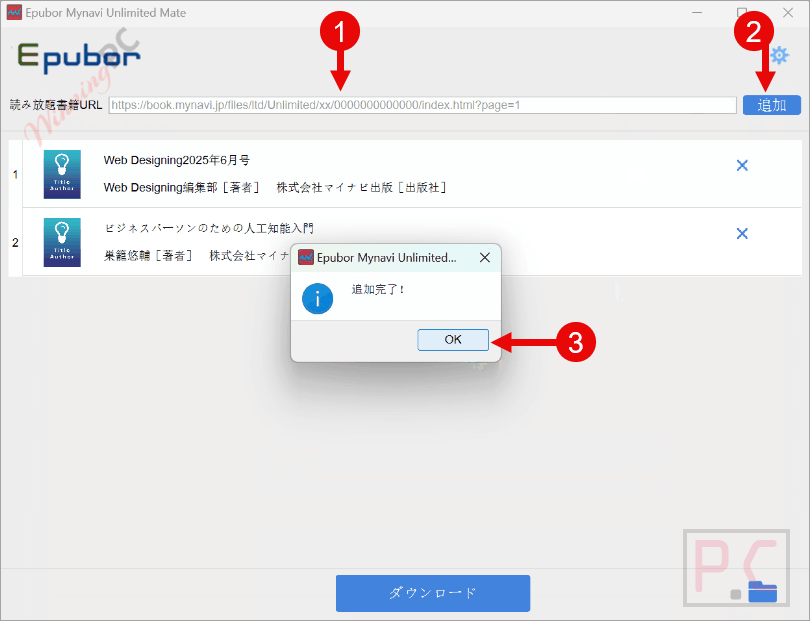Open the settings gear icon

(x=780, y=55)
